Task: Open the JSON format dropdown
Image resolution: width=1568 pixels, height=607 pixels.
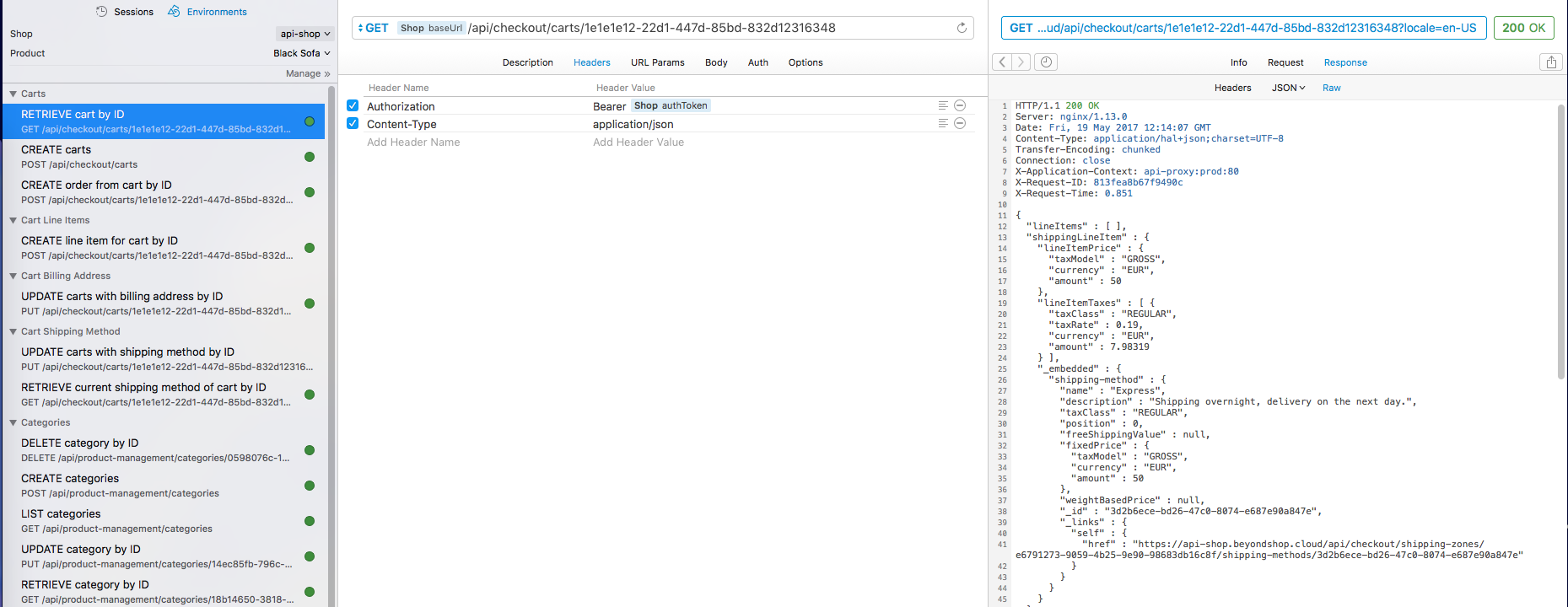Action: 1288,88
